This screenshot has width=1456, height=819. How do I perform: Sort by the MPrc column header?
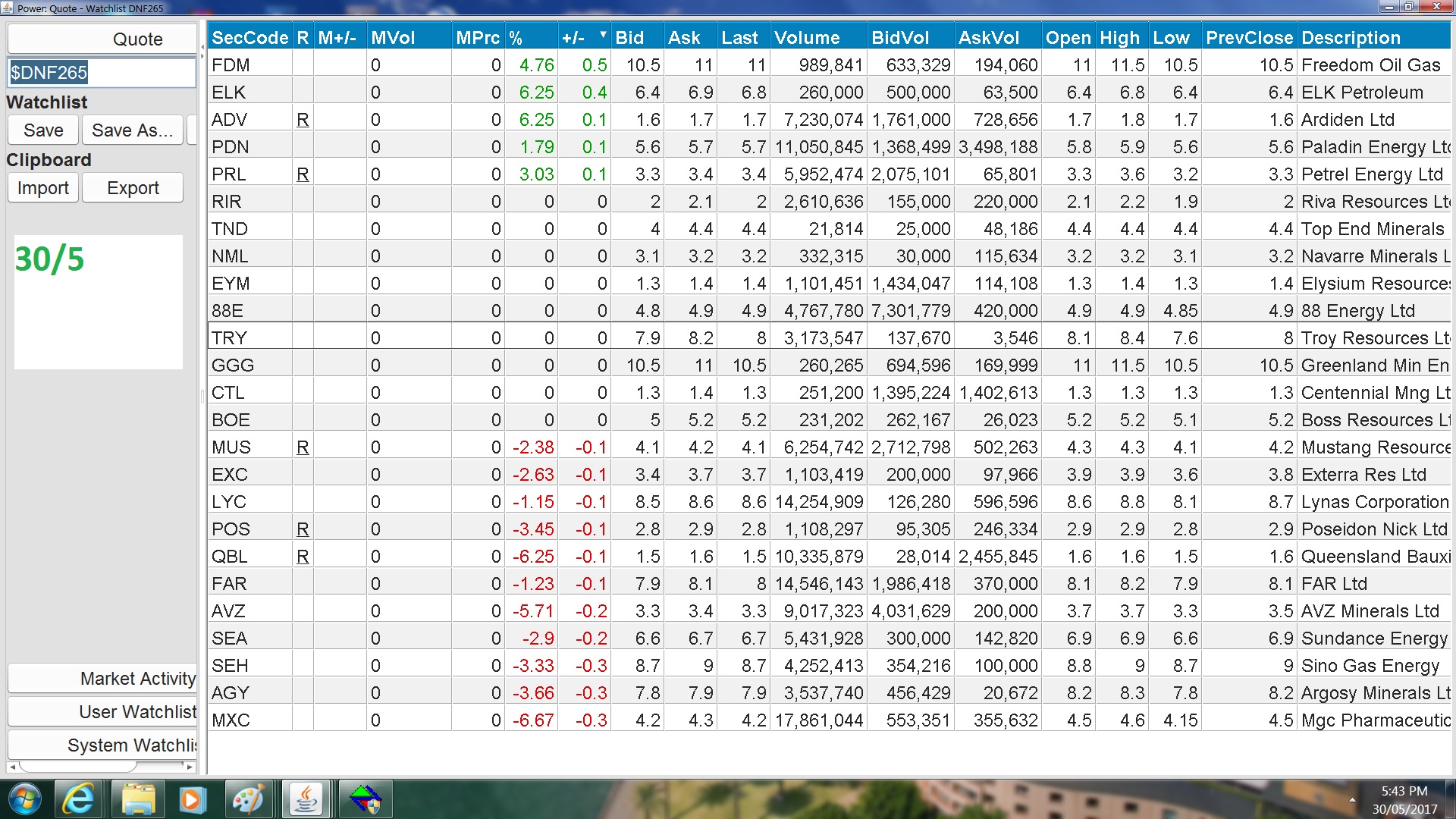[x=479, y=38]
